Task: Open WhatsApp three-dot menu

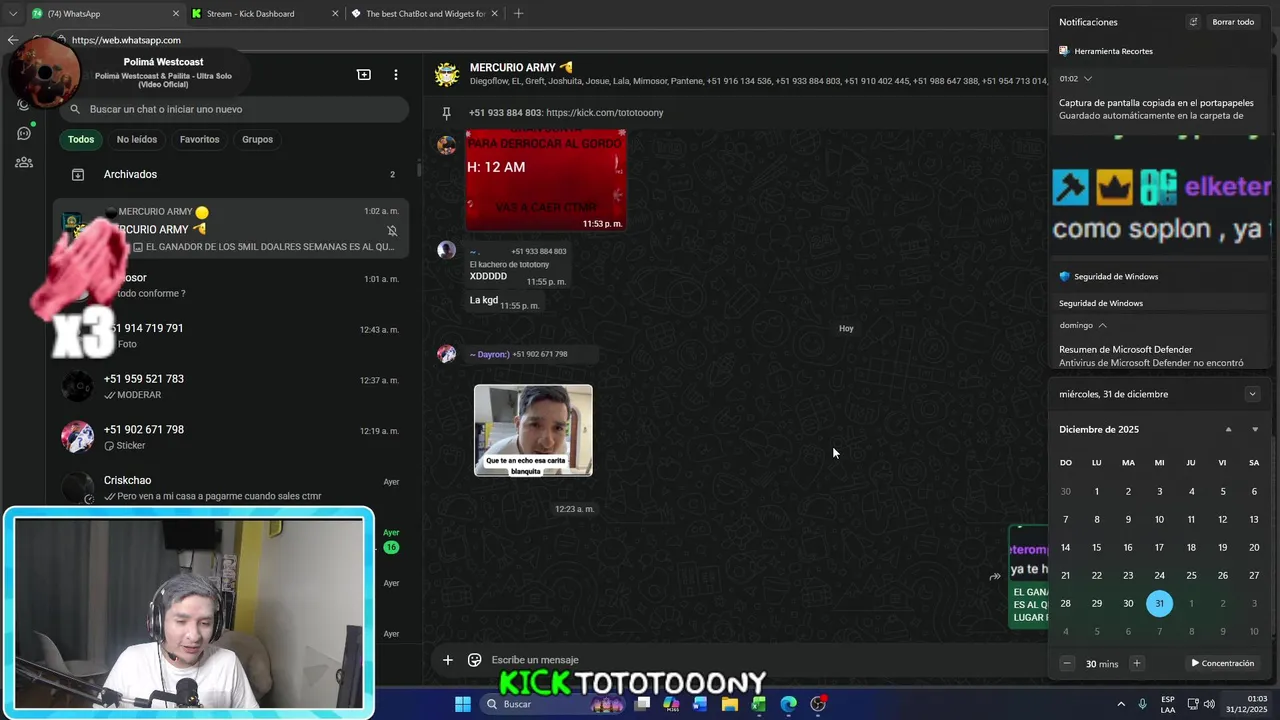Action: (396, 75)
